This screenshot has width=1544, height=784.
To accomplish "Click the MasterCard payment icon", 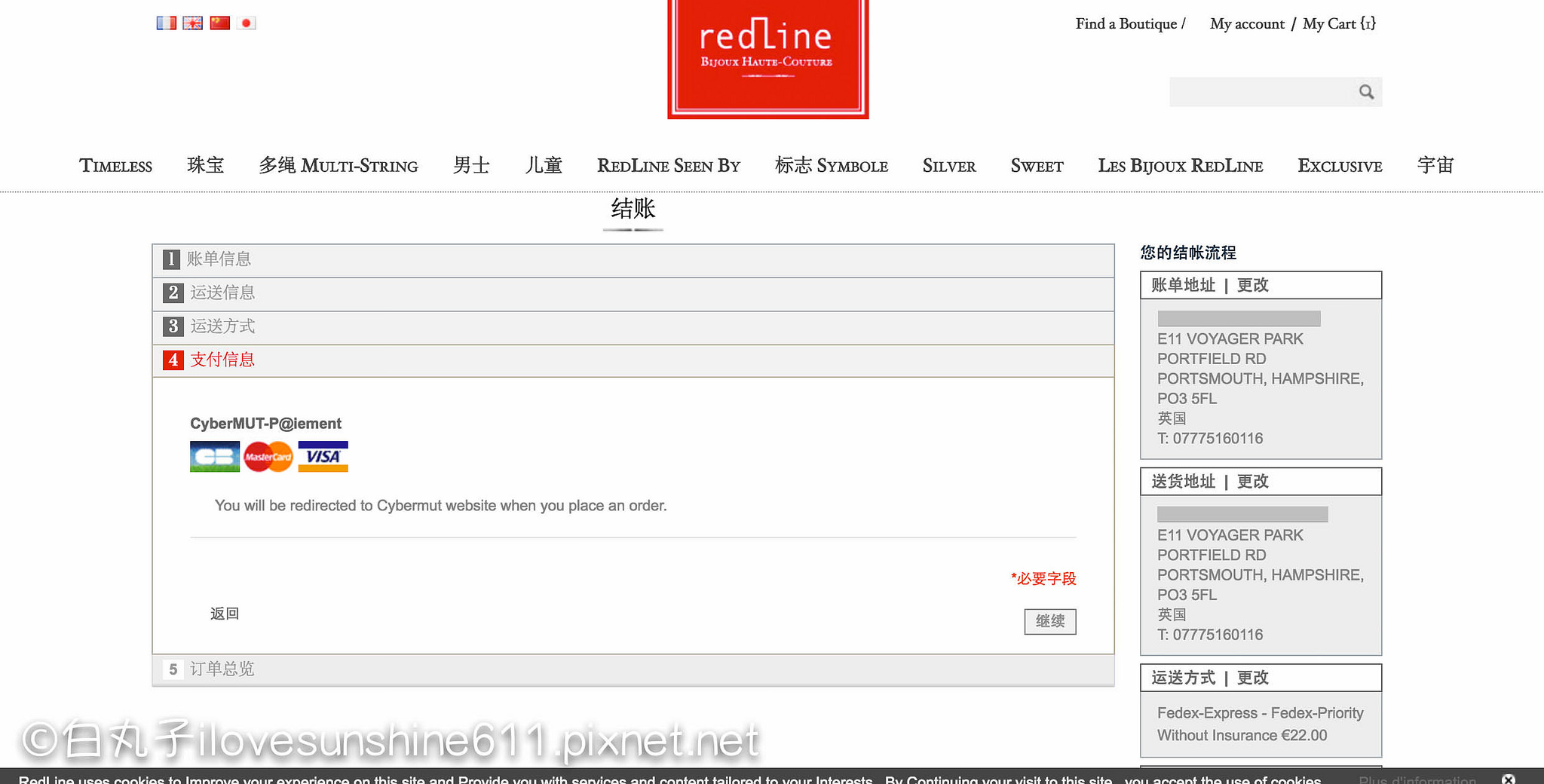I will point(268,457).
